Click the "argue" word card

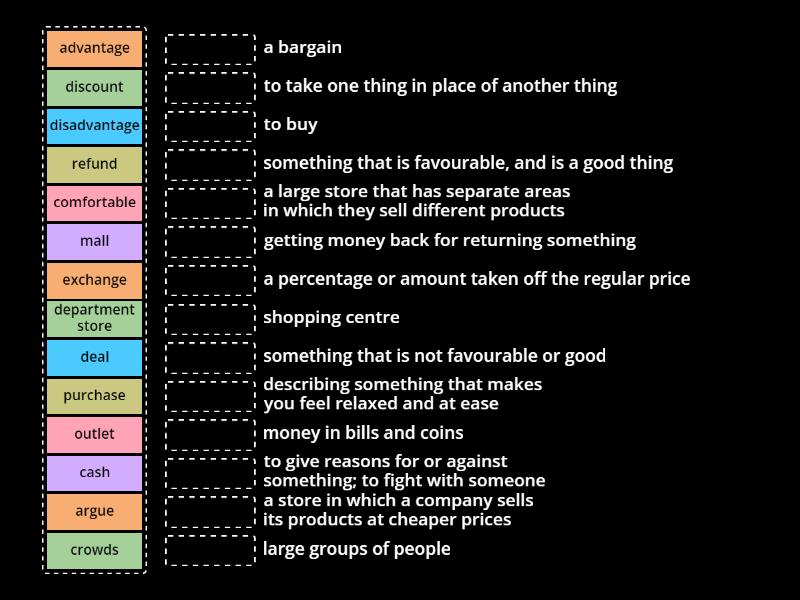click(x=94, y=511)
